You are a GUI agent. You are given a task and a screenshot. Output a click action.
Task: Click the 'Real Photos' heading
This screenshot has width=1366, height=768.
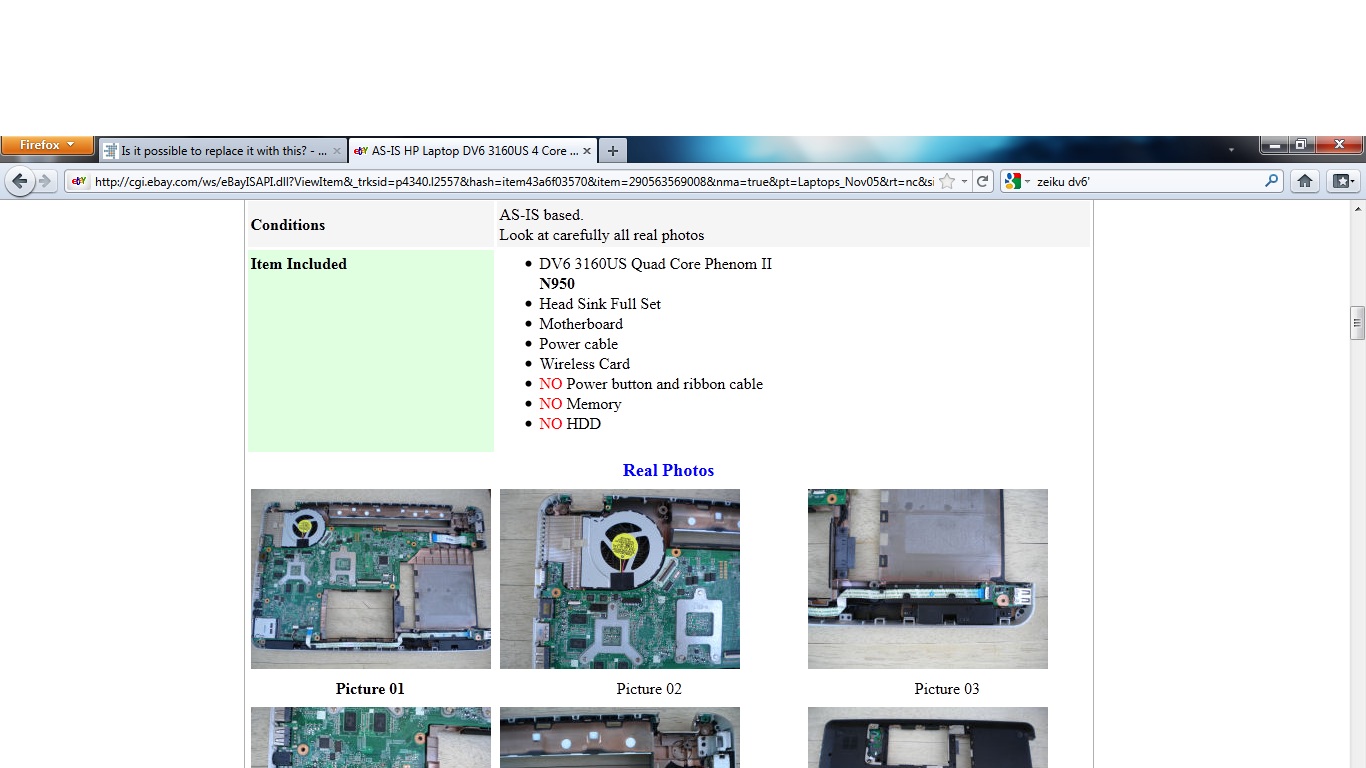click(668, 470)
